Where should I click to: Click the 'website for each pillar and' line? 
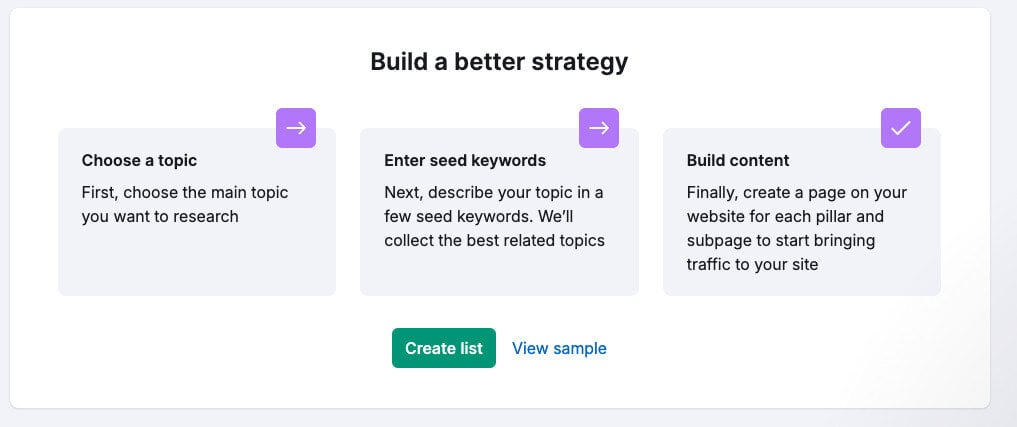tap(785, 217)
